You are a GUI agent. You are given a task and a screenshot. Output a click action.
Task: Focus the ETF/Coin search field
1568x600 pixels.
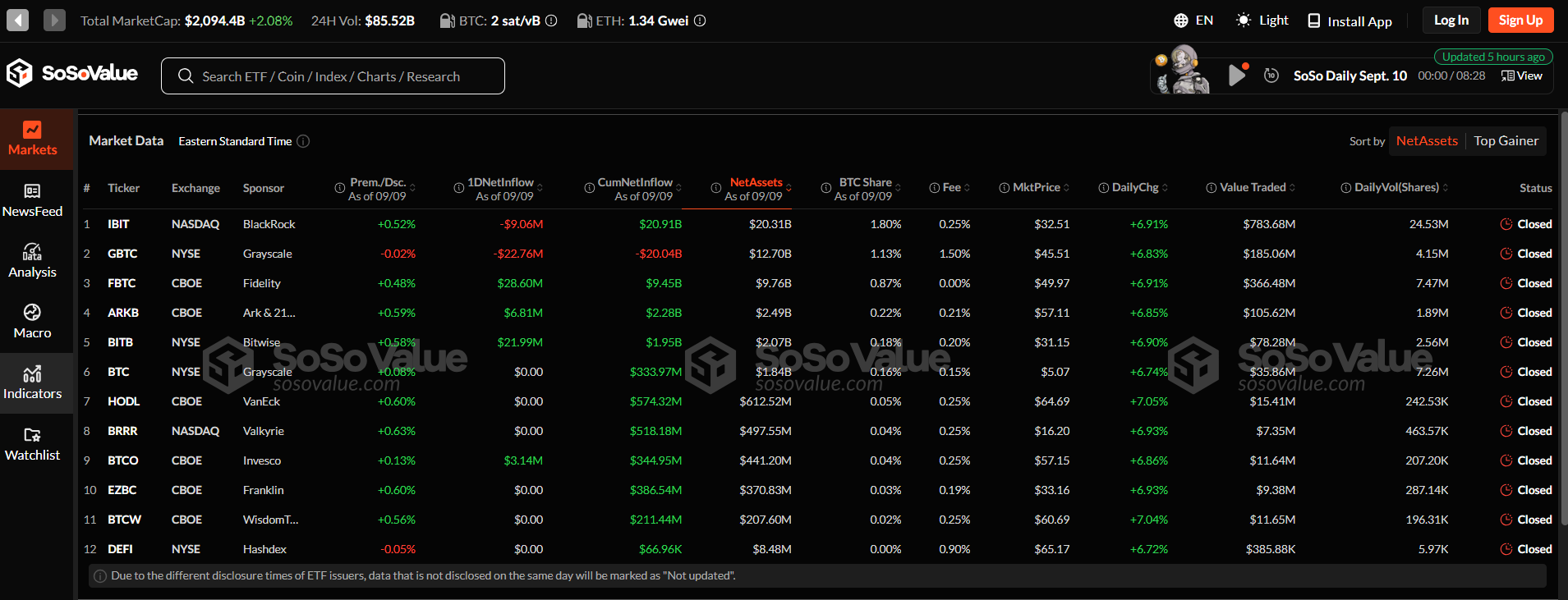(x=333, y=76)
